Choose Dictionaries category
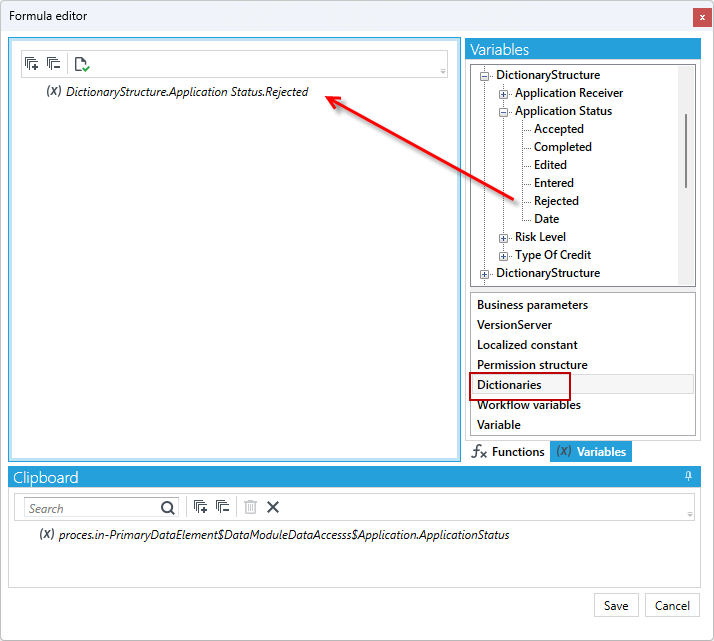Screen dimensions: 714x641 pyautogui.click(x=582, y=385)
